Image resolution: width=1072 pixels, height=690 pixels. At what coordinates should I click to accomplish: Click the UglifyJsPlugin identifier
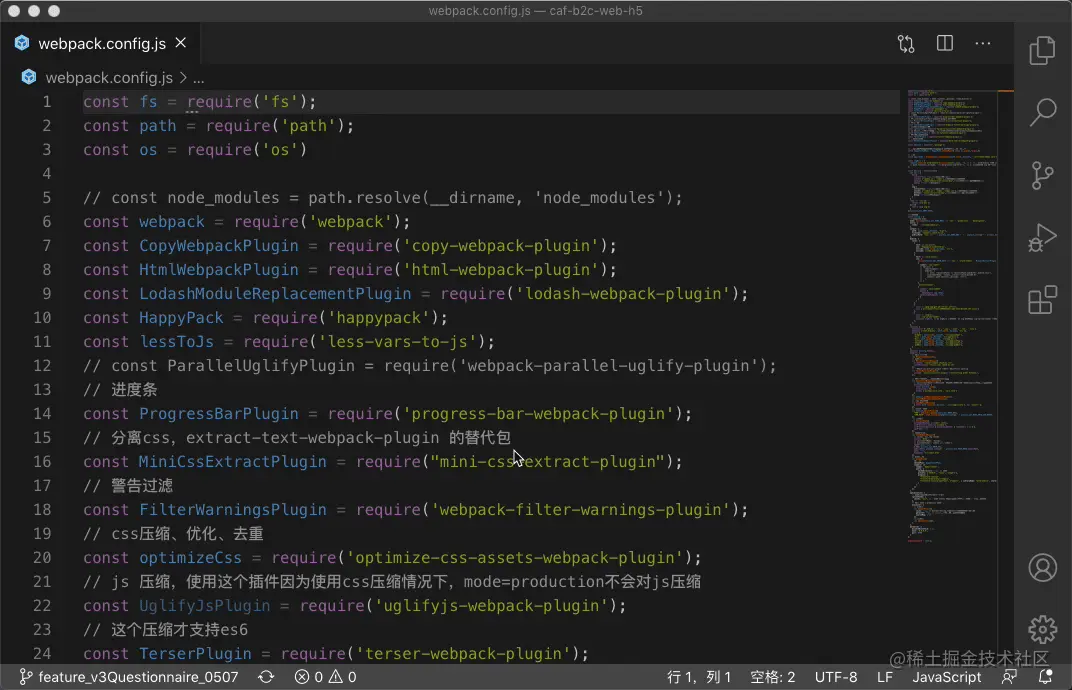204,606
